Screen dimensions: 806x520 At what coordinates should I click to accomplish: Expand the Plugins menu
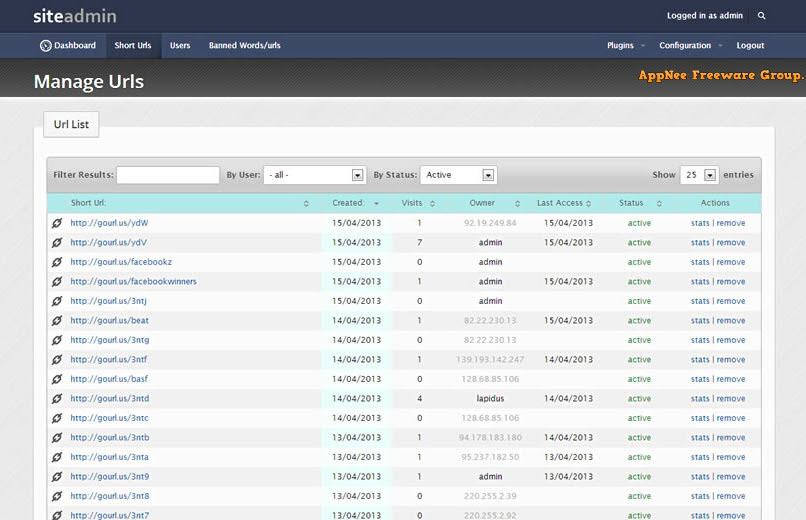pyautogui.click(x=626, y=46)
